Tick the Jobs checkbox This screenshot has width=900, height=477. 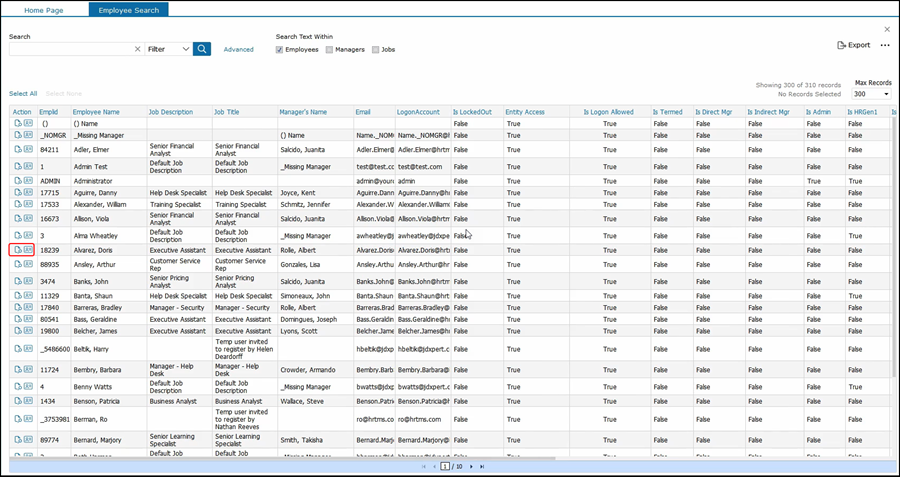pos(376,49)
